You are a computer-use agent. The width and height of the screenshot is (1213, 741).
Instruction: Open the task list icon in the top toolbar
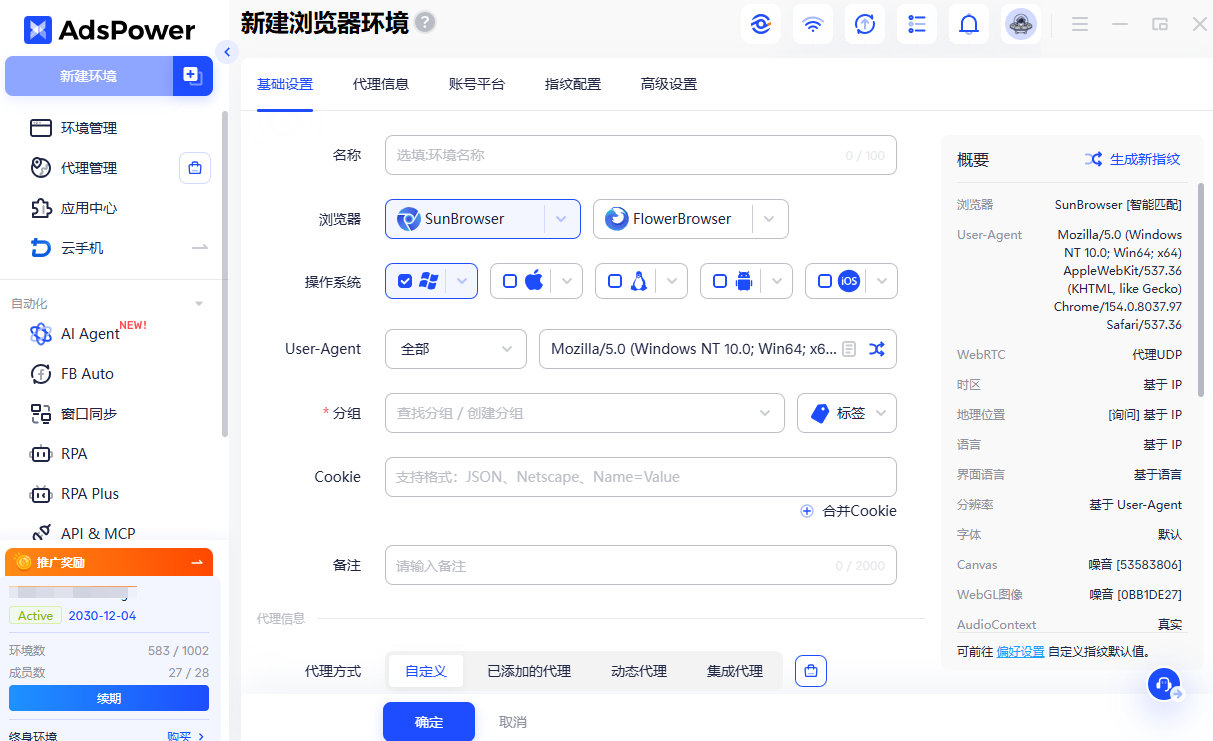click(917, 24)
